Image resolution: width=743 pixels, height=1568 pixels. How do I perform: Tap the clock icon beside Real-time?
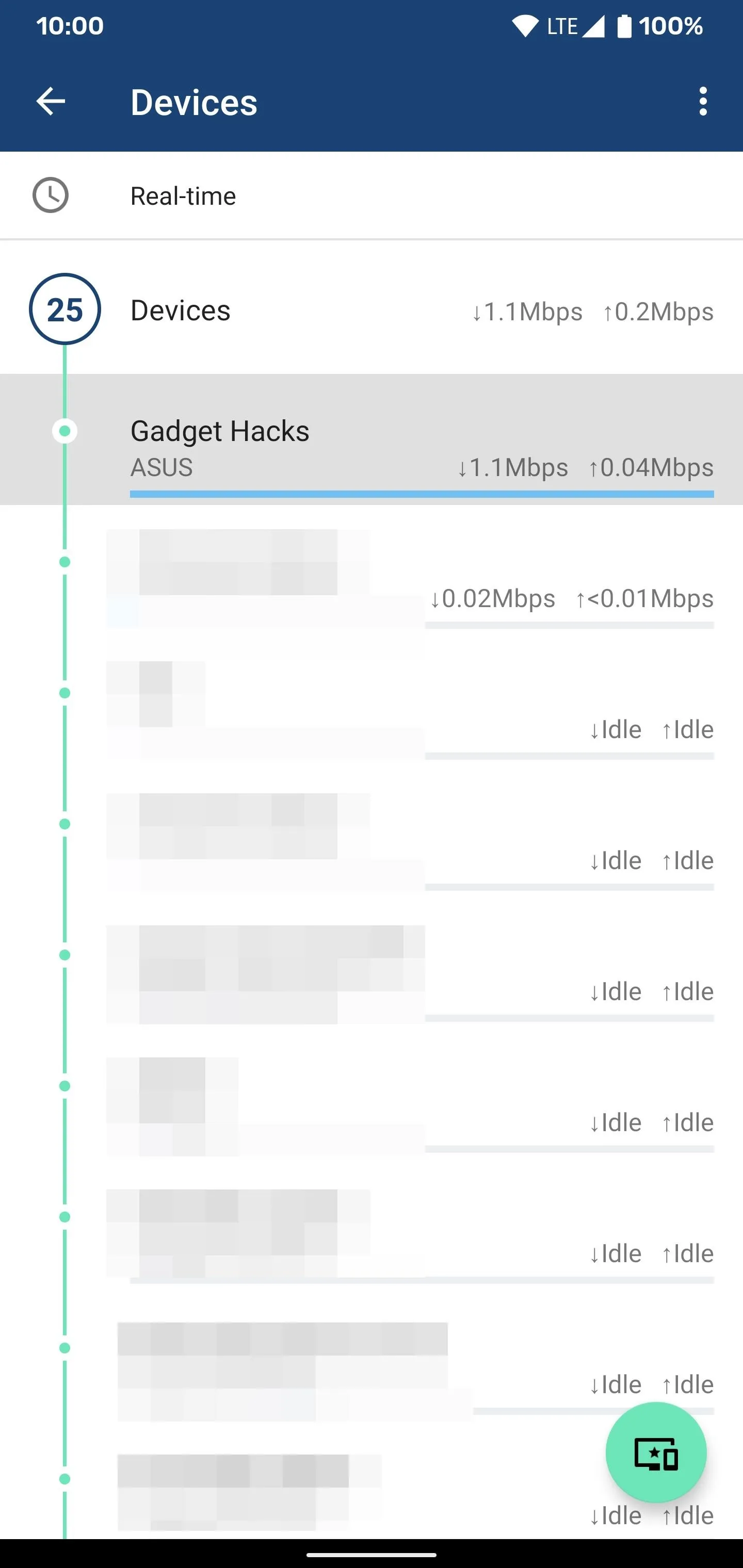(x=51, y=195)
